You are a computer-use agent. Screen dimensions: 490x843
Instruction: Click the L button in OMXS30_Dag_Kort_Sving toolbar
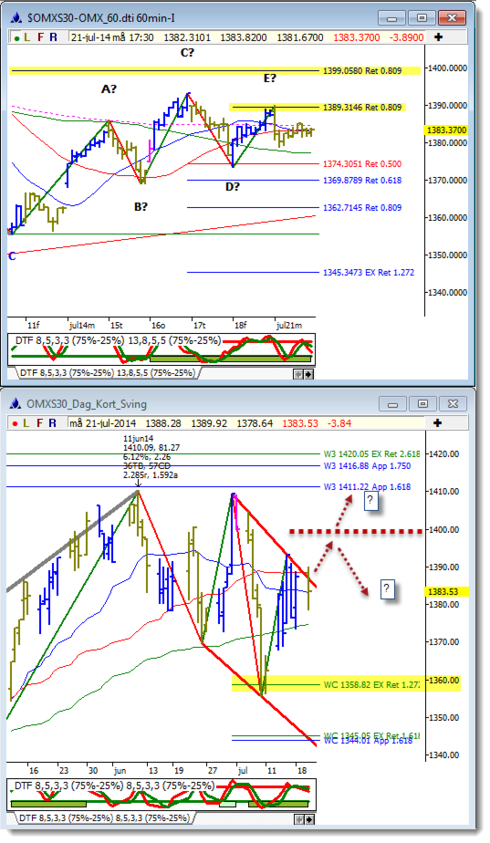coord(26,423)
